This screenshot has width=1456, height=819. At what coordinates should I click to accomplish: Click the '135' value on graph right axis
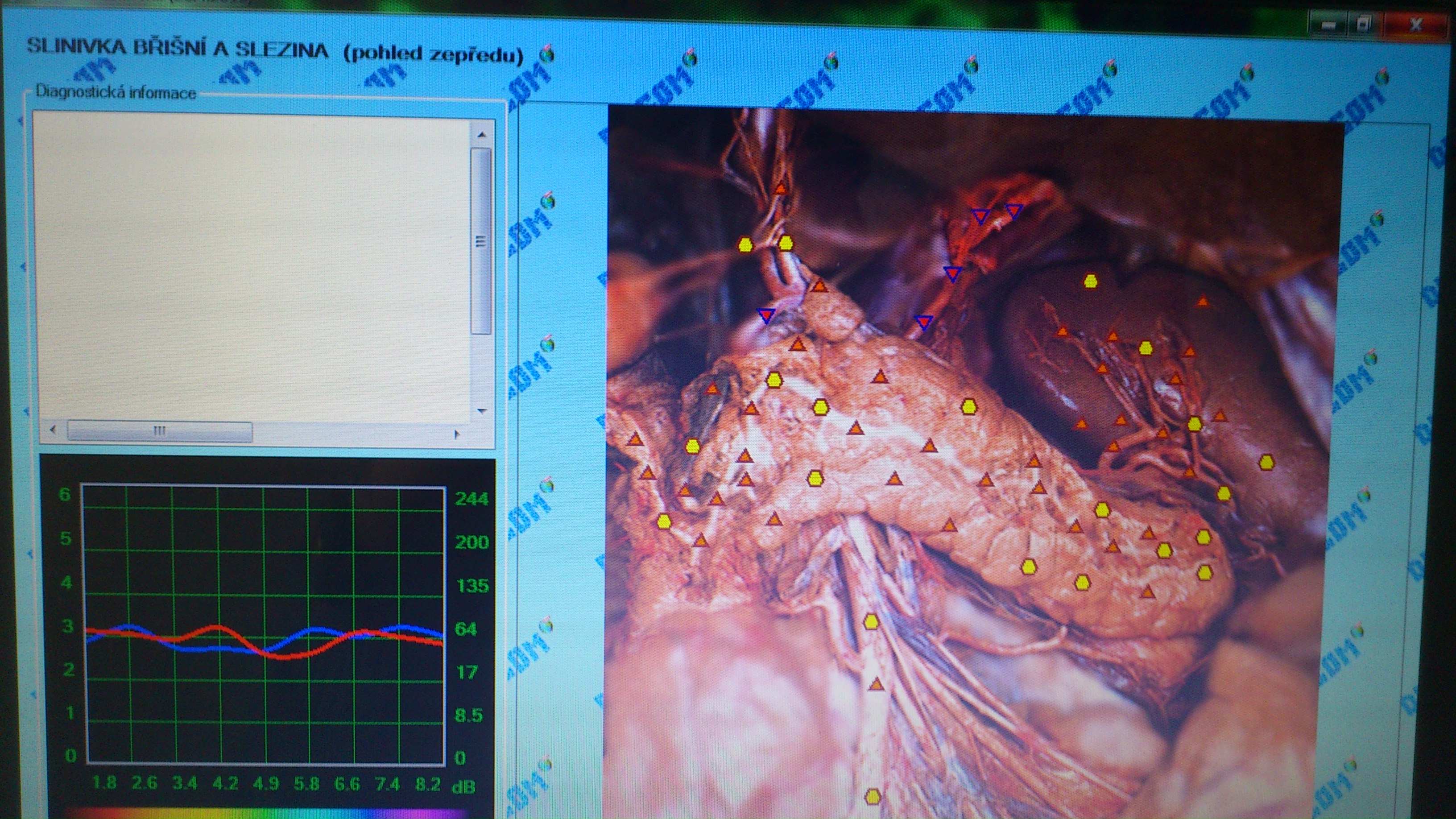472,586
